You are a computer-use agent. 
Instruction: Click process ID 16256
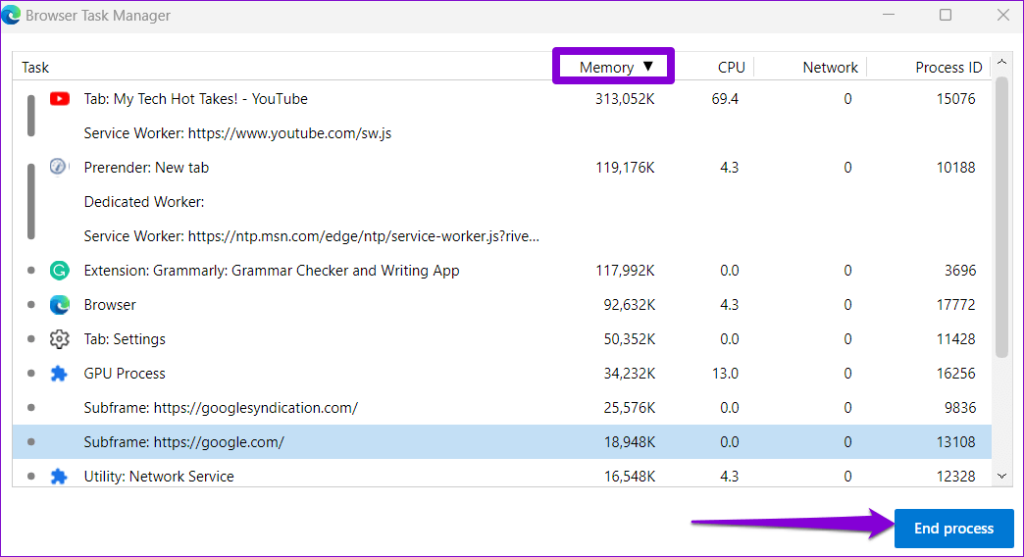point(955,374)
